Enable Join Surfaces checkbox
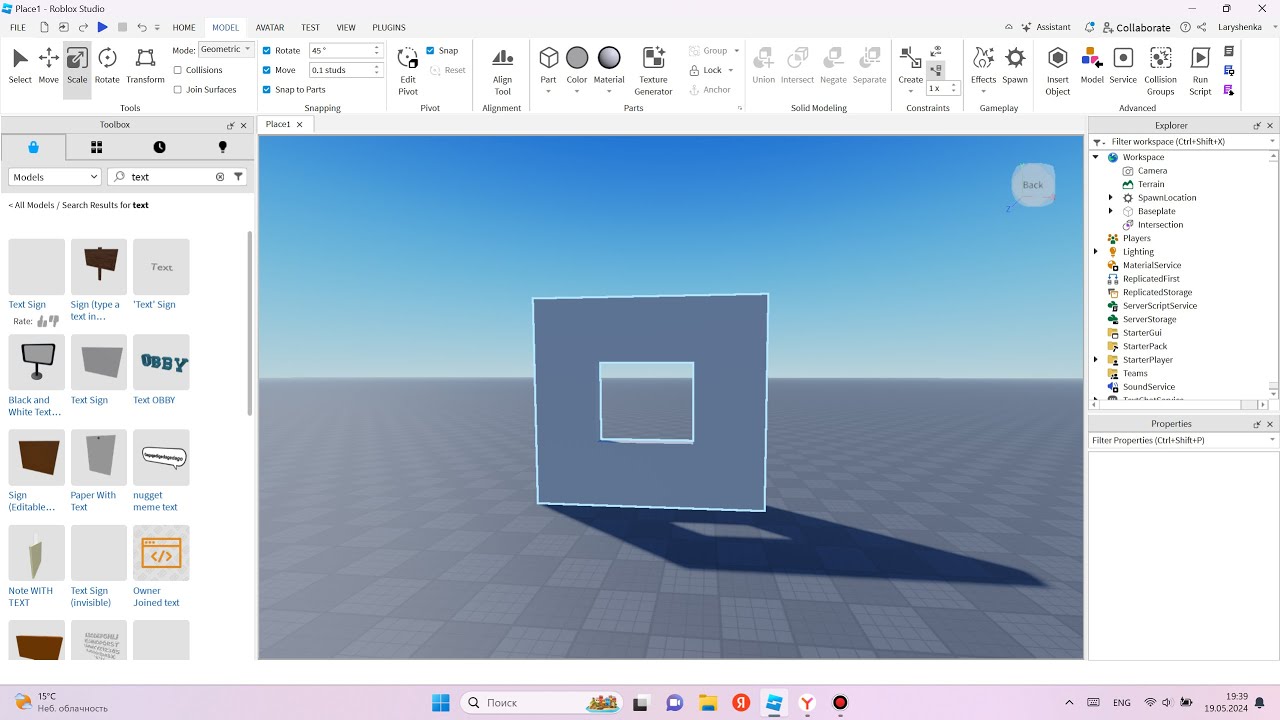1280x720 pixels. tap(177, 89)
